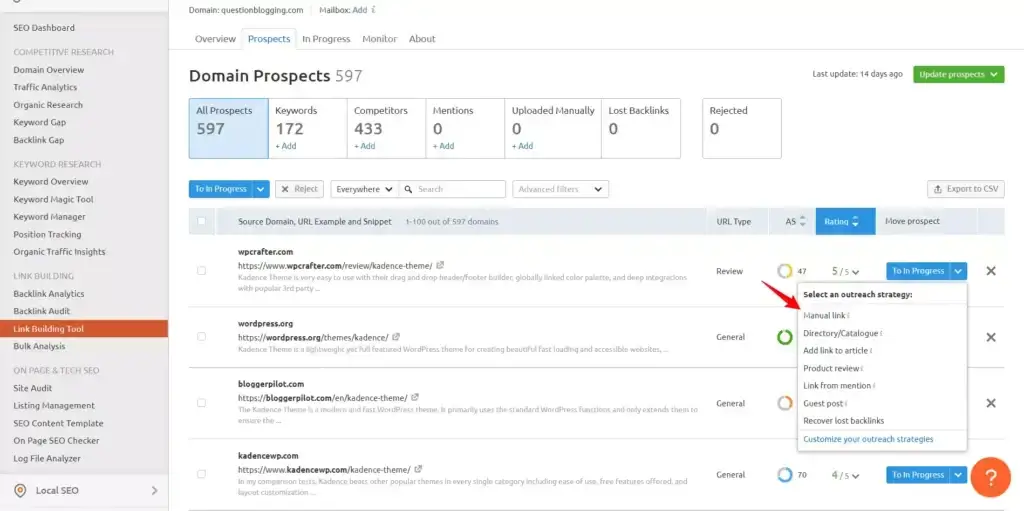Open external link icon for wpcrafter.com URL
1024x511 pixels.
pos(440,265)
